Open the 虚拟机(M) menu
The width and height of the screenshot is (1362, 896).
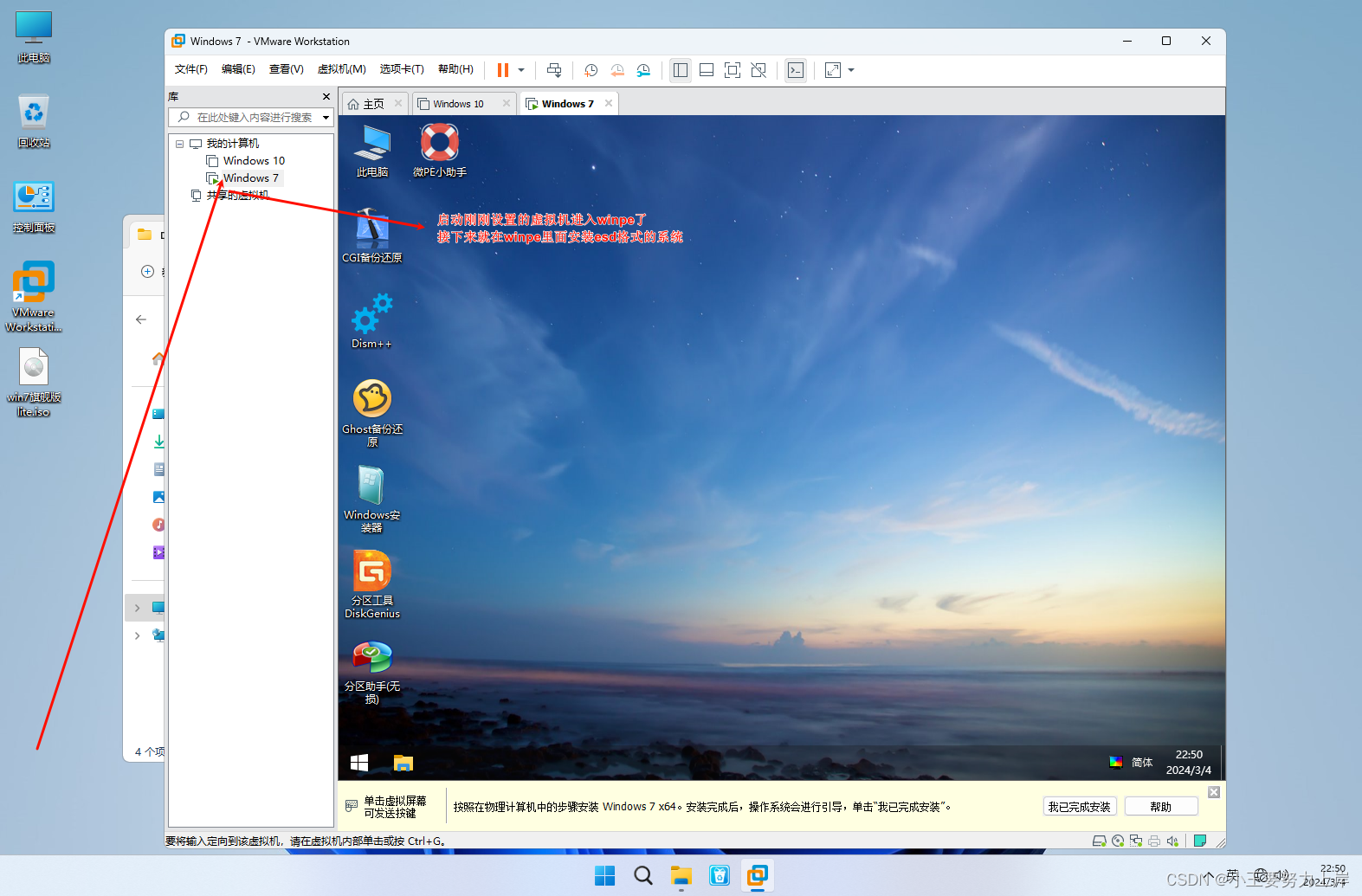(x=342, y=69)
